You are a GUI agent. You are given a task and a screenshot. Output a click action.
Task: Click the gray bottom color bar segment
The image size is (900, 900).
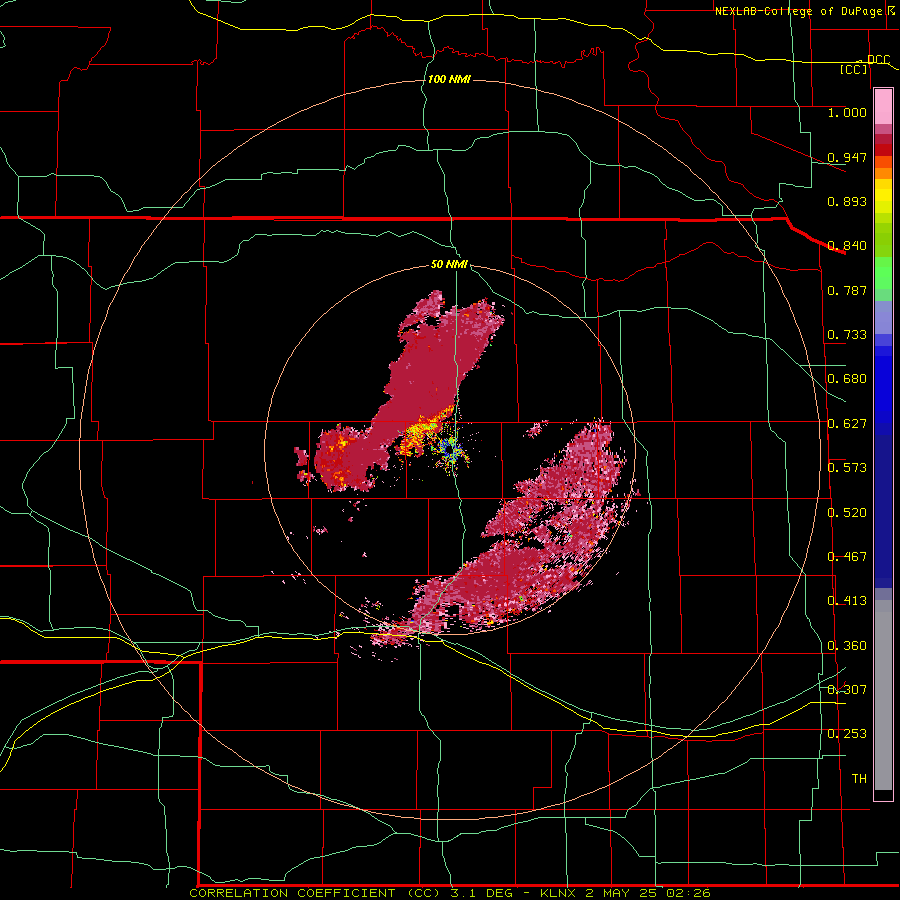(x=883, y=695)
